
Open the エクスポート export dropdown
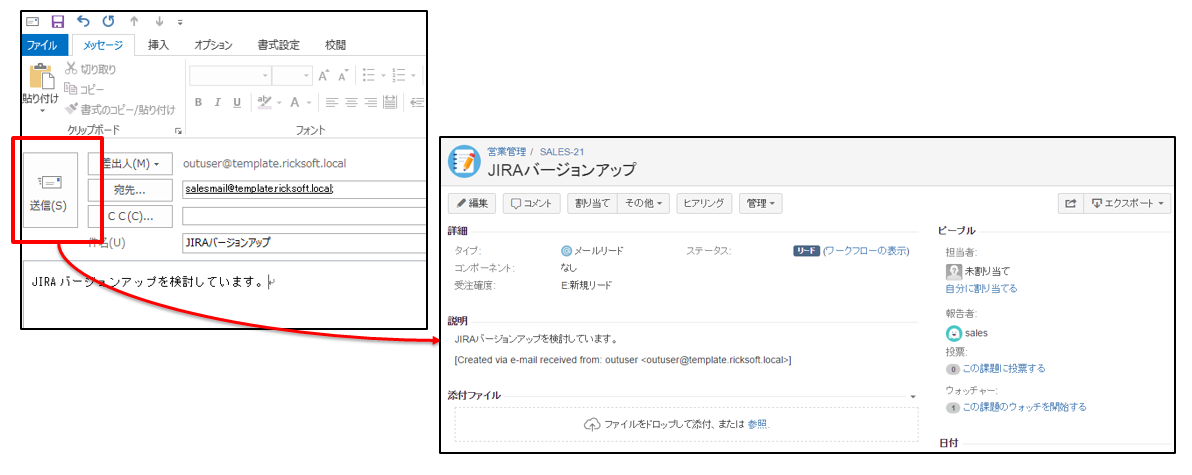coord(1127,204)
